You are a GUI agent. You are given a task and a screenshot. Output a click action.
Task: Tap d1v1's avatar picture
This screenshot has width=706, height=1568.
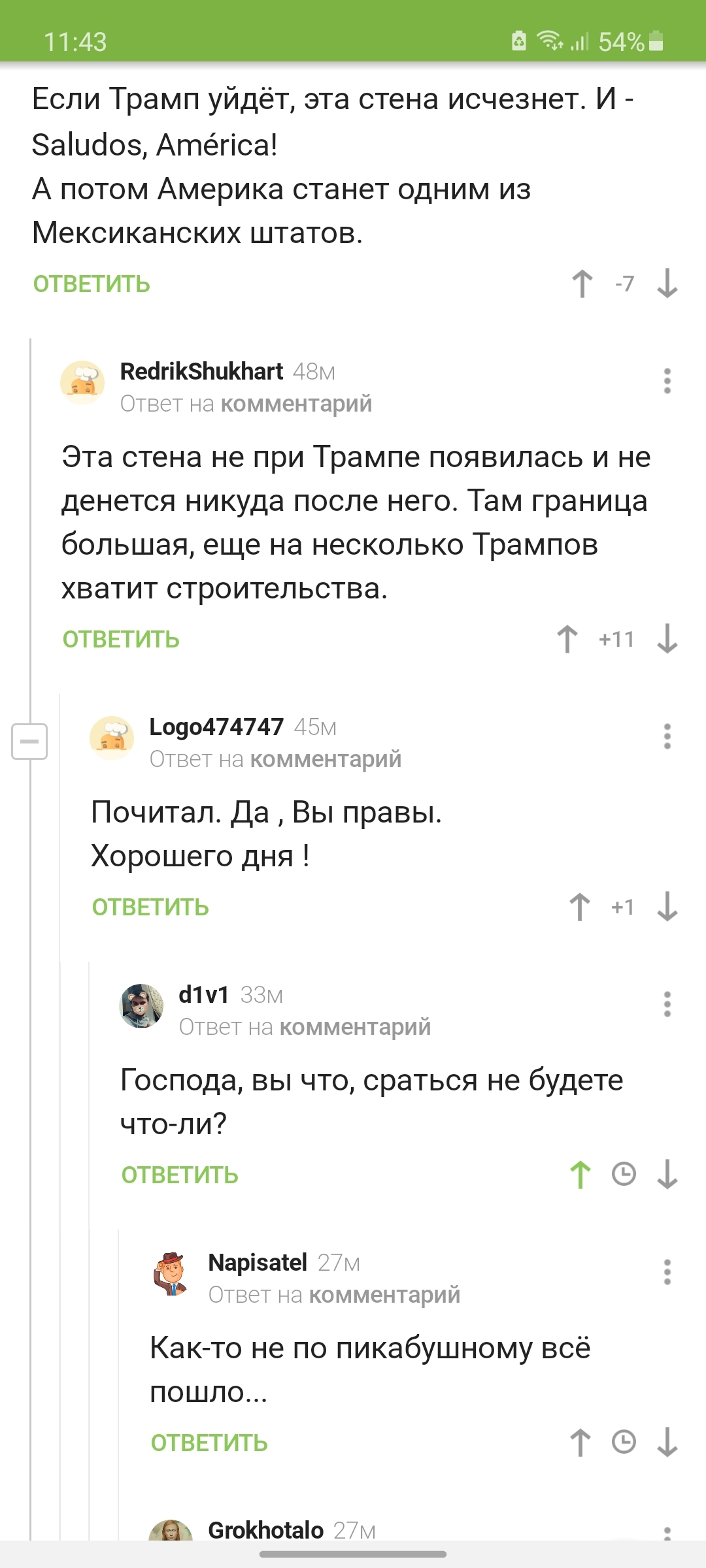pos(142,1006)
